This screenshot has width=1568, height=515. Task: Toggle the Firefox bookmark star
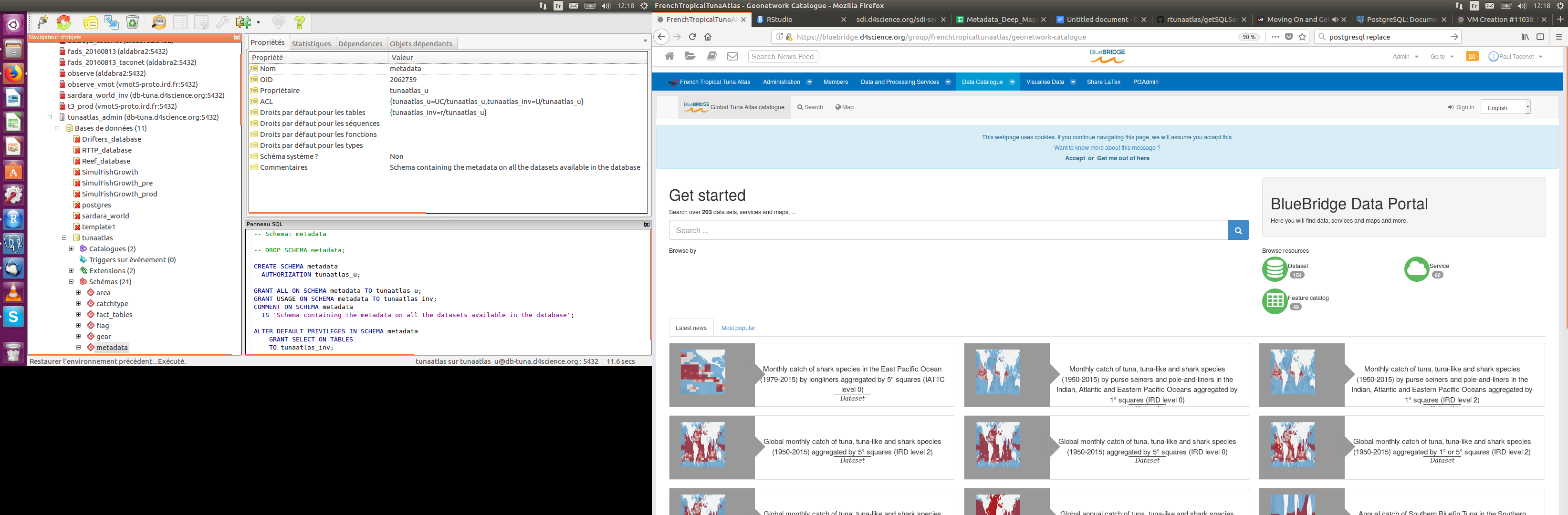tap(1302, 37)
